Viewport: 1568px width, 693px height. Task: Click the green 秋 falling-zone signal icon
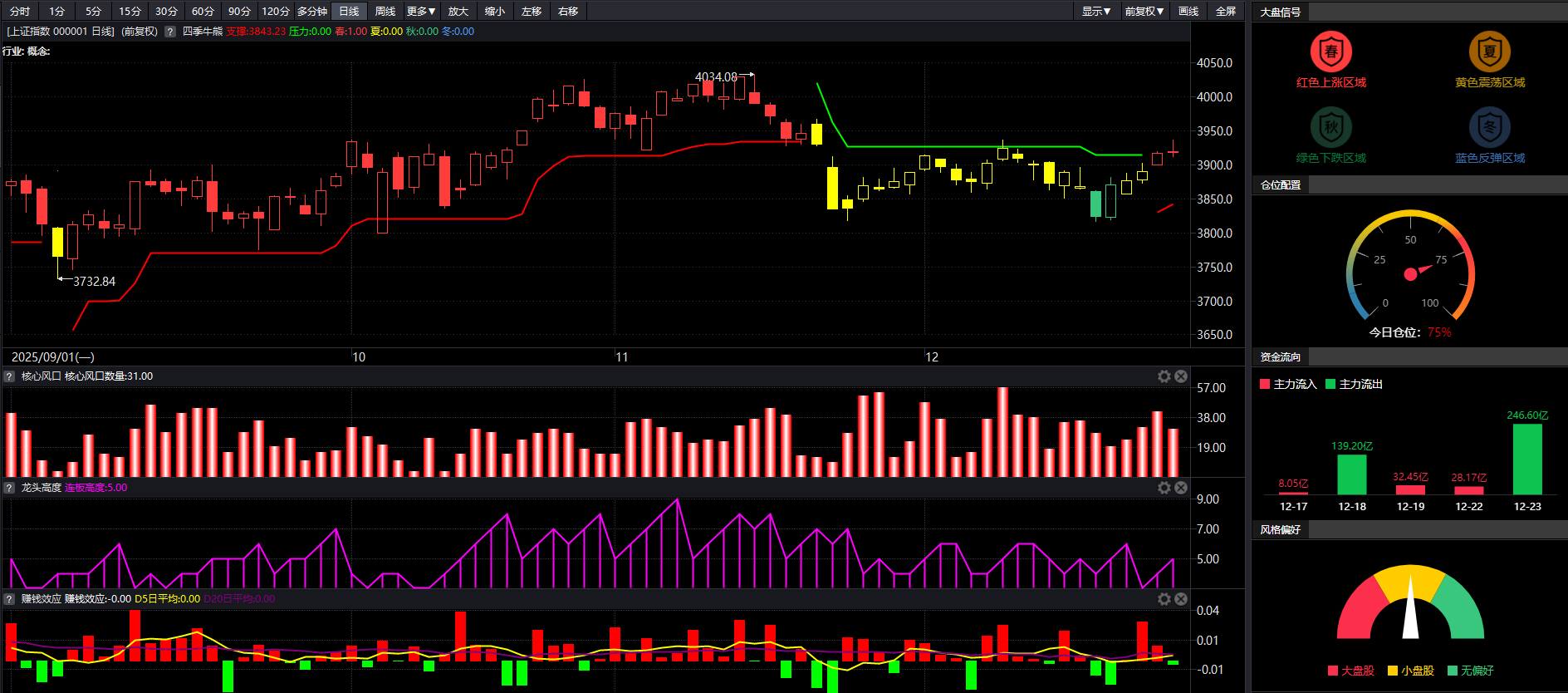(x=1331, y=127)
